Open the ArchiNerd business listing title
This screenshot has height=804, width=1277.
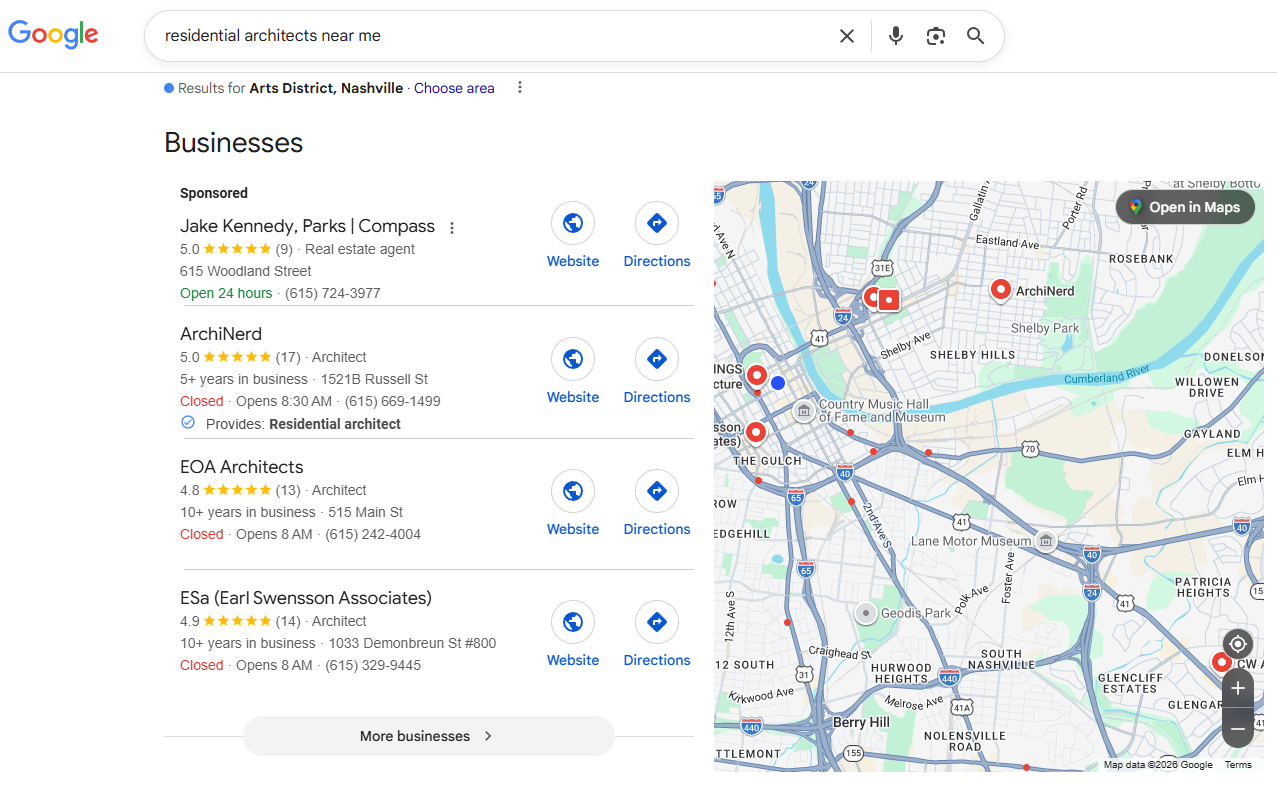coord(221,334)
